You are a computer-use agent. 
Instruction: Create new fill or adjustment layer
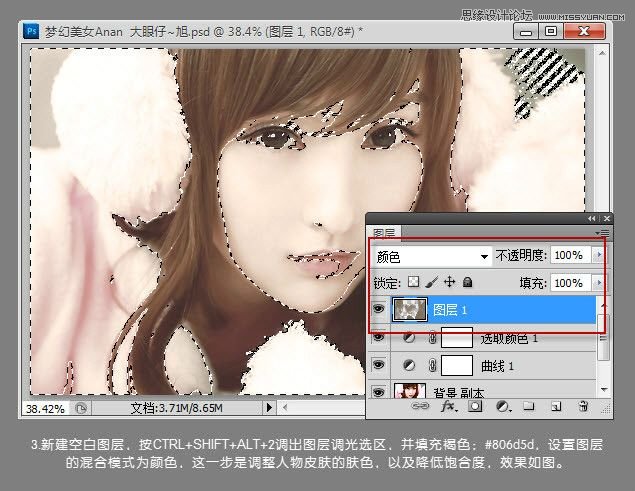tap(503, 406)
